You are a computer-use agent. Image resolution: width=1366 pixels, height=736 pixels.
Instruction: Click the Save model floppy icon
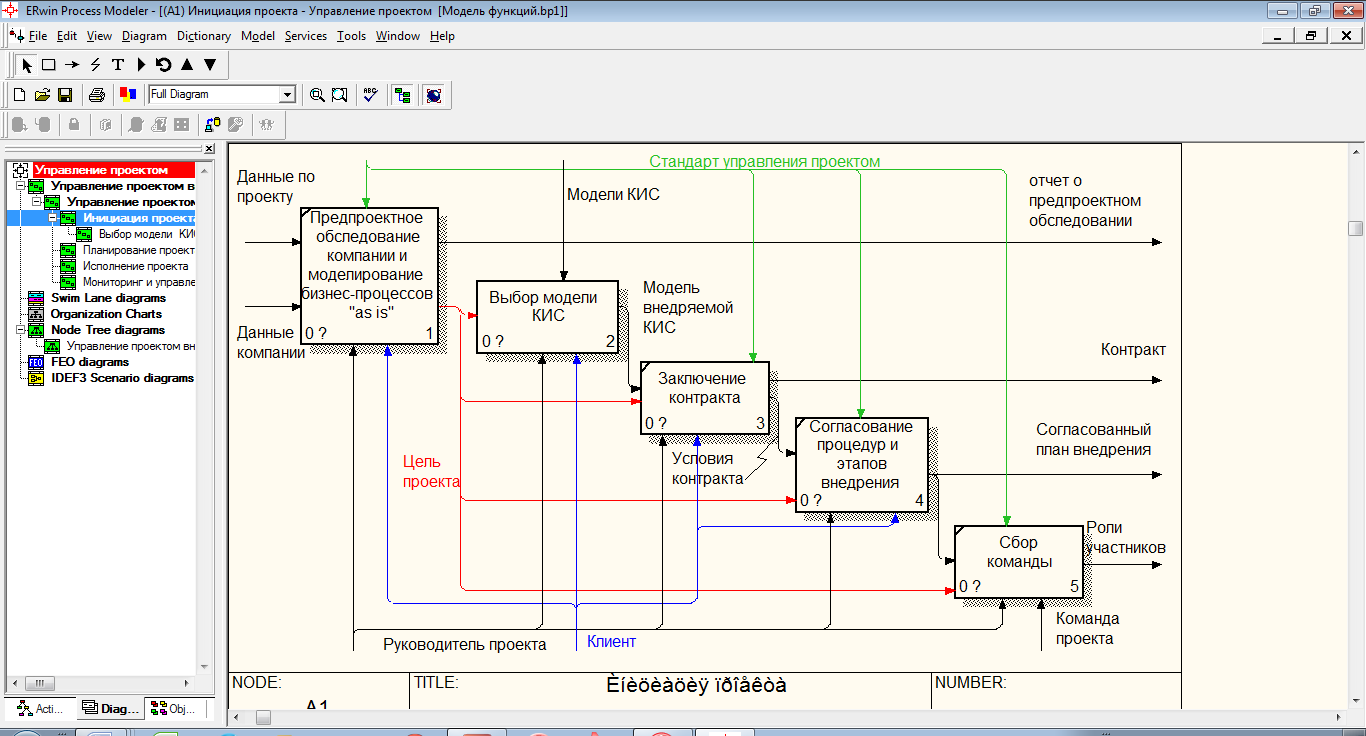[65, 95]
